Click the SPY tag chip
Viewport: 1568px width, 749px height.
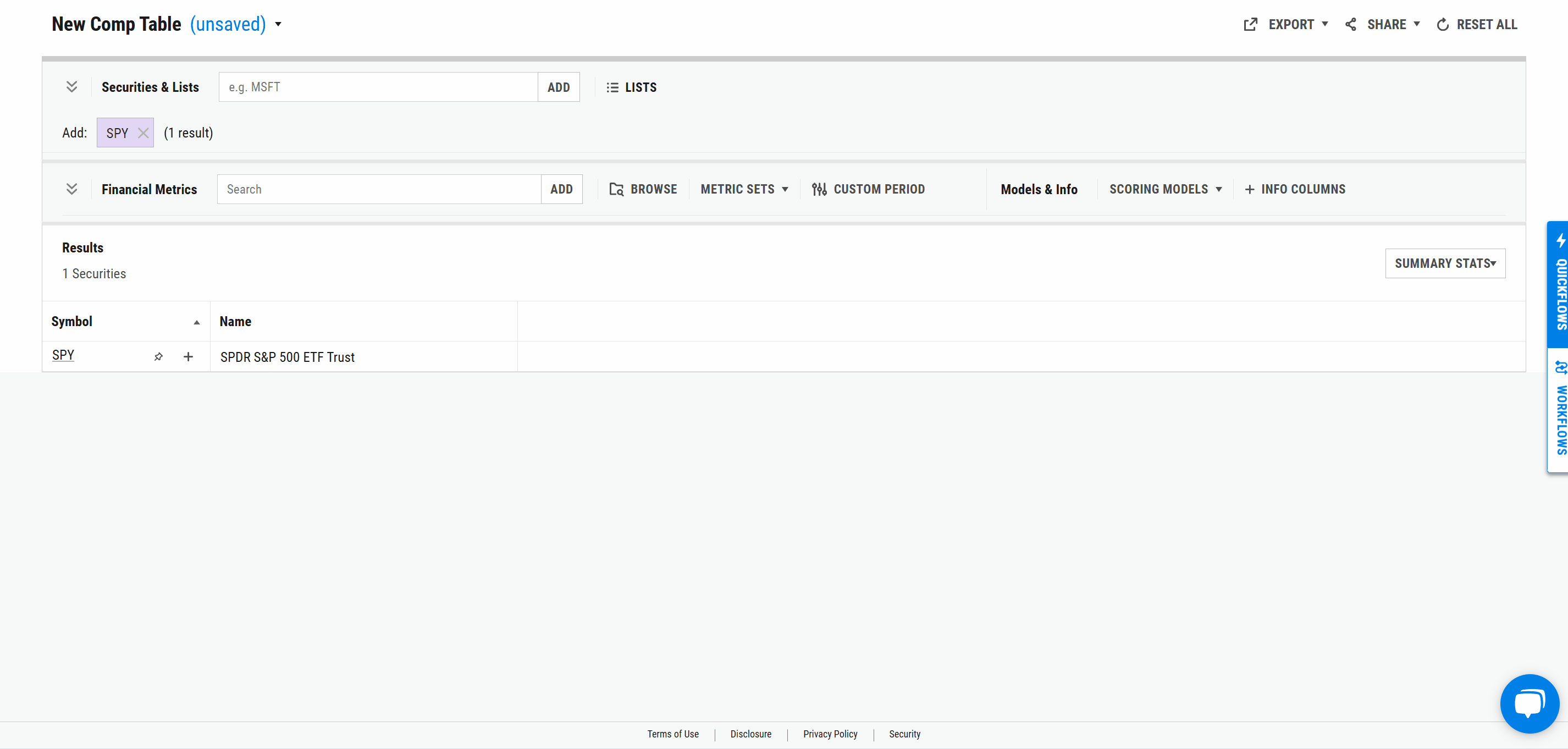[125, 133]
